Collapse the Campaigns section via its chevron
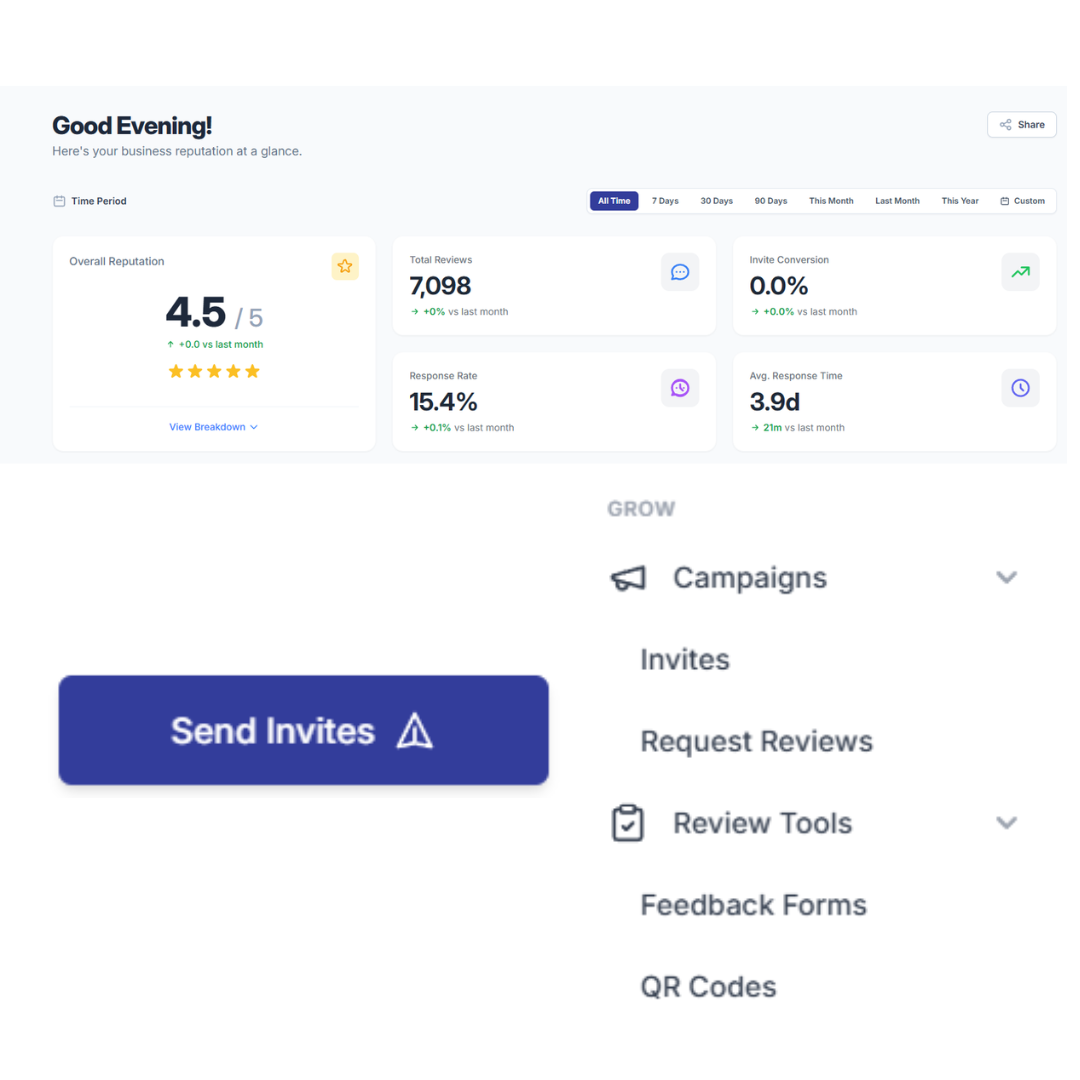This screenshot has width=1080, height=1080. [x=1006, y=577]
